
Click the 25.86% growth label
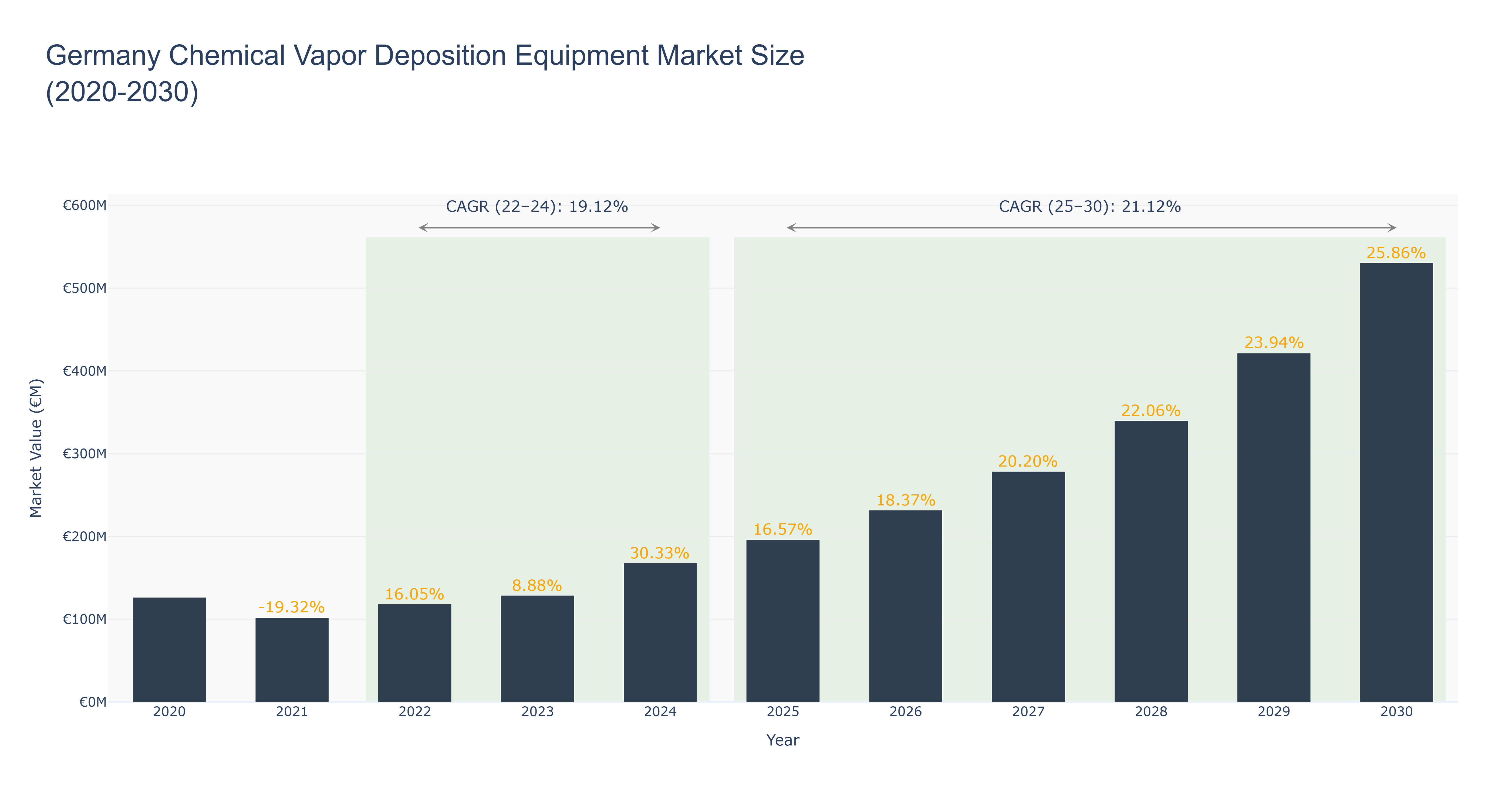coord(1396,253)
